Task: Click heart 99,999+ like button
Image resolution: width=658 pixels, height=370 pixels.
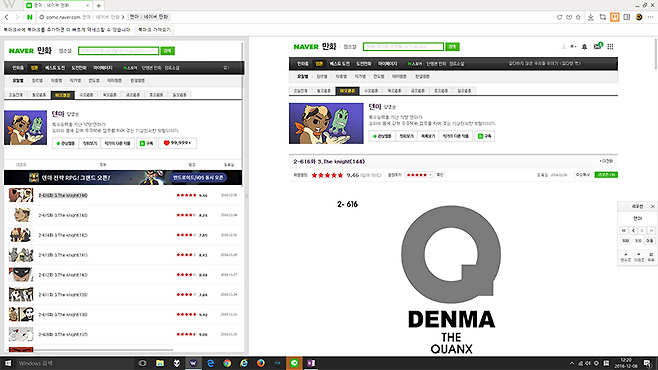Action: coord(177,143)
